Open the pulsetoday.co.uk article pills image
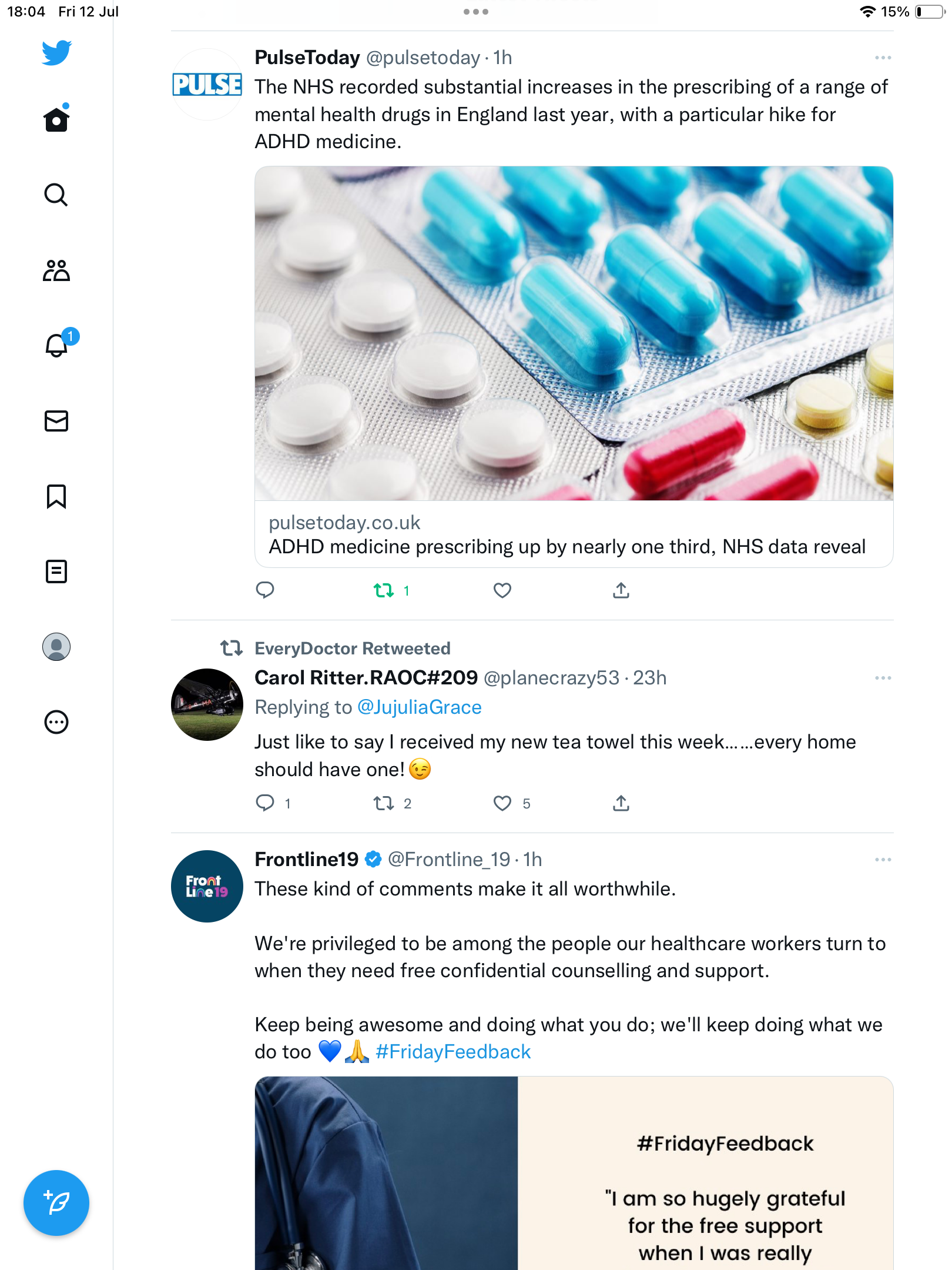This screenshot has width=952, height=1270. pos(574,333)
